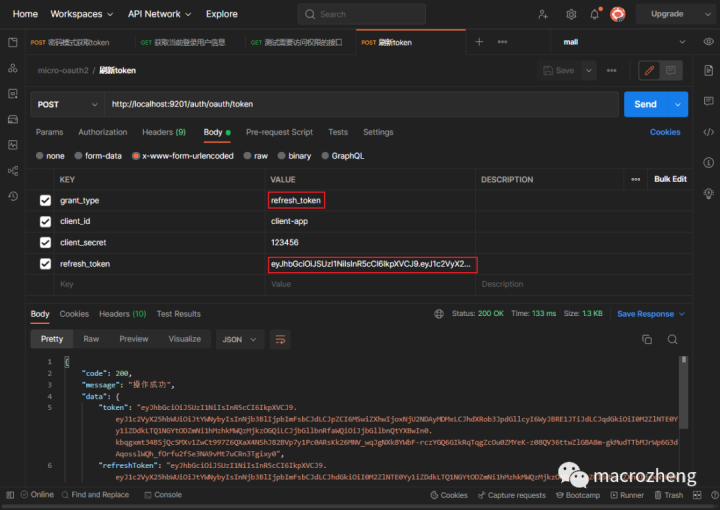Open the mall environment selector
The image size is (720, 510).
tap(624, 42)
